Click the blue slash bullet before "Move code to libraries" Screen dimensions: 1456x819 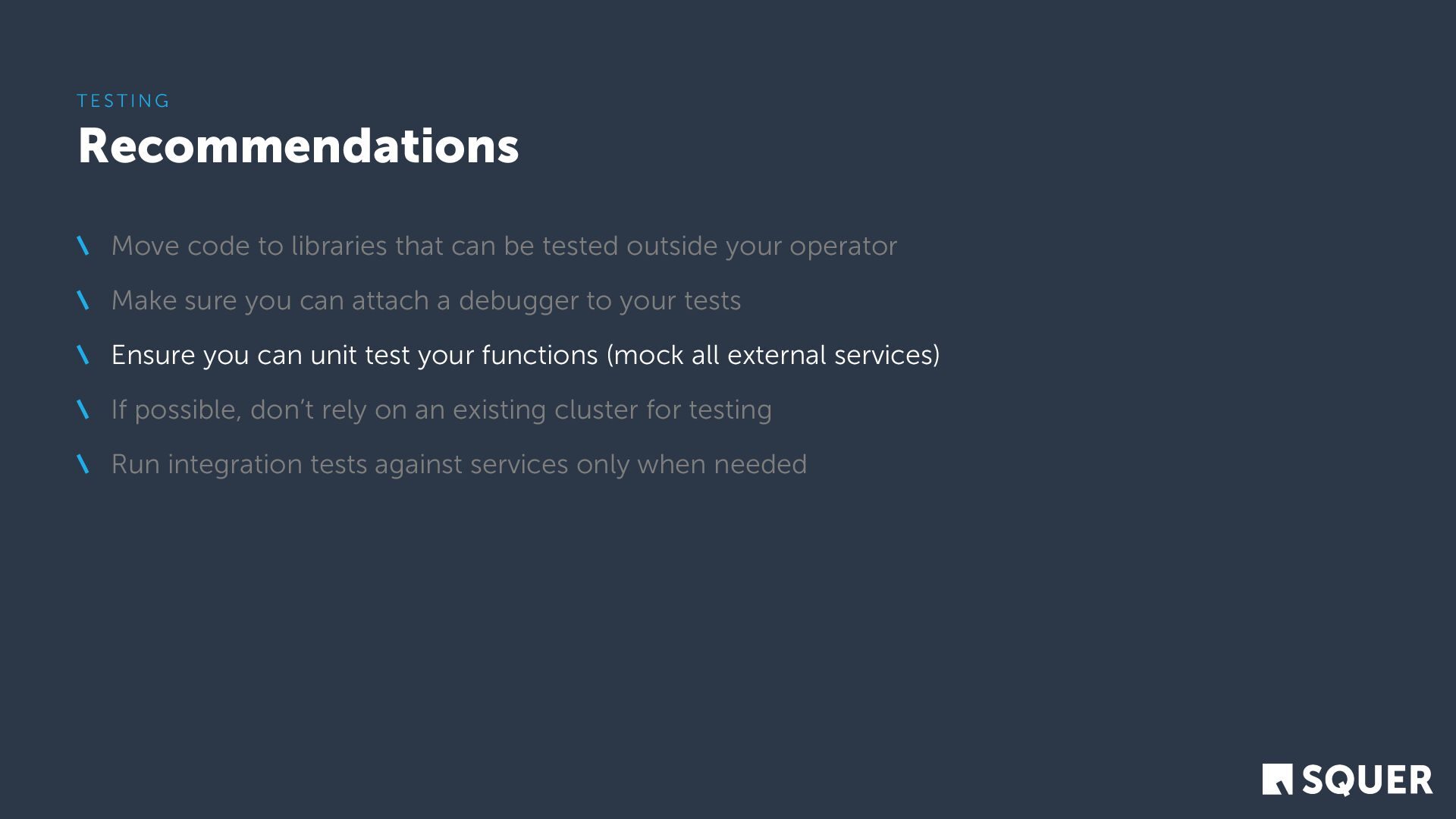83,246
